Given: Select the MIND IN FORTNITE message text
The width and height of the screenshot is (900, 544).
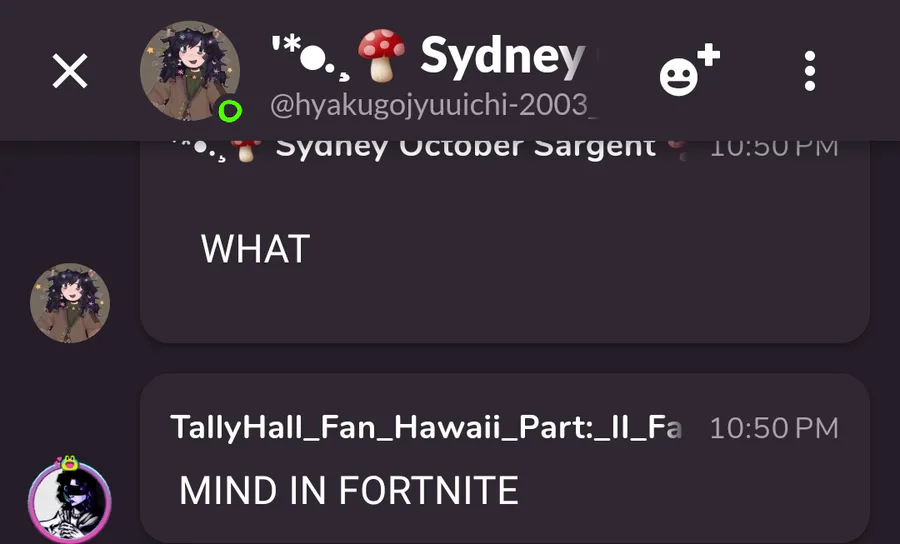Looking at the screenshot, I should 348,491.
